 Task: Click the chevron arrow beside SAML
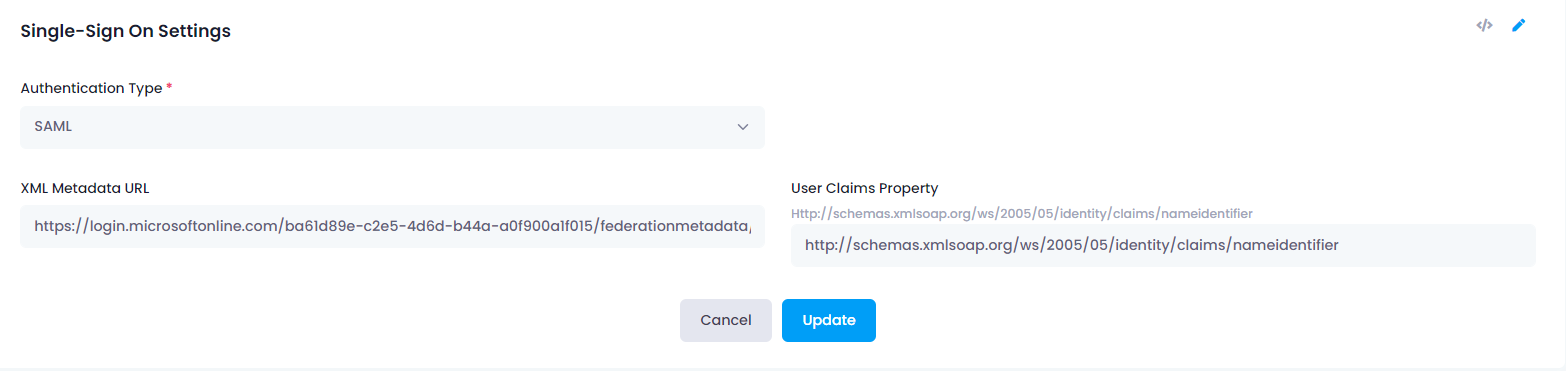click(x=742, y=127)
